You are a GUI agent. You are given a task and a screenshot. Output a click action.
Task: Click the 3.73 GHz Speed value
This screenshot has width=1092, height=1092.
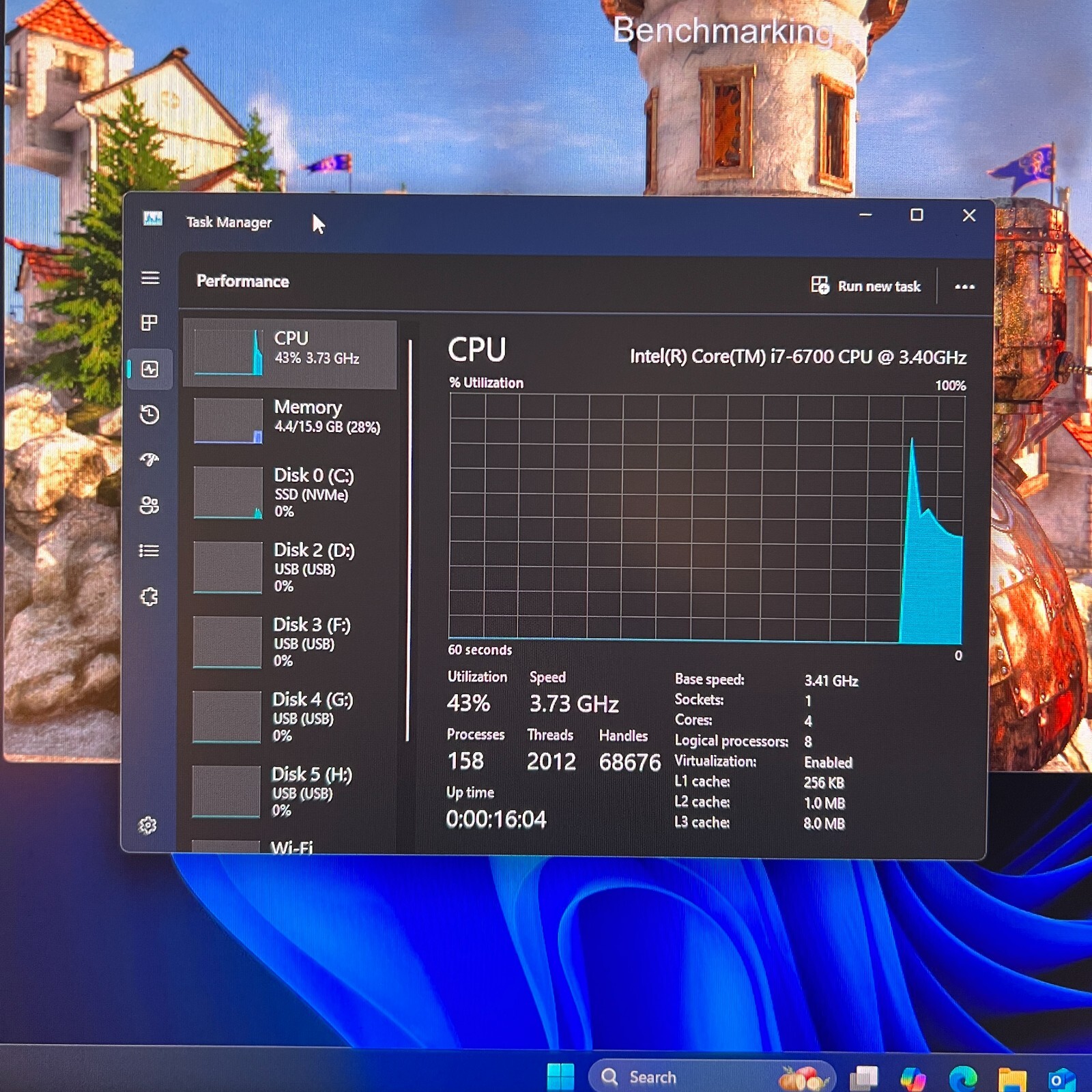[x=574, y=704]
